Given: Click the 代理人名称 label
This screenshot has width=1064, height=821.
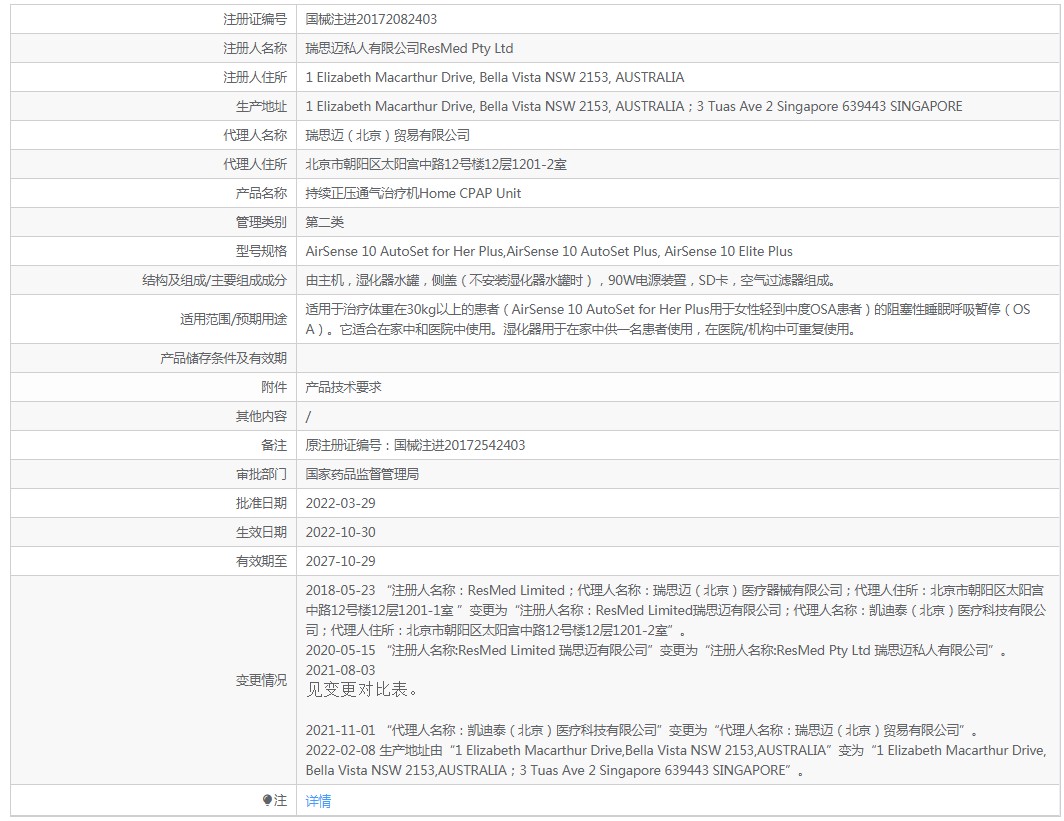Looking at the screenshot, I should pyautogui.click(x=255, y=135).
